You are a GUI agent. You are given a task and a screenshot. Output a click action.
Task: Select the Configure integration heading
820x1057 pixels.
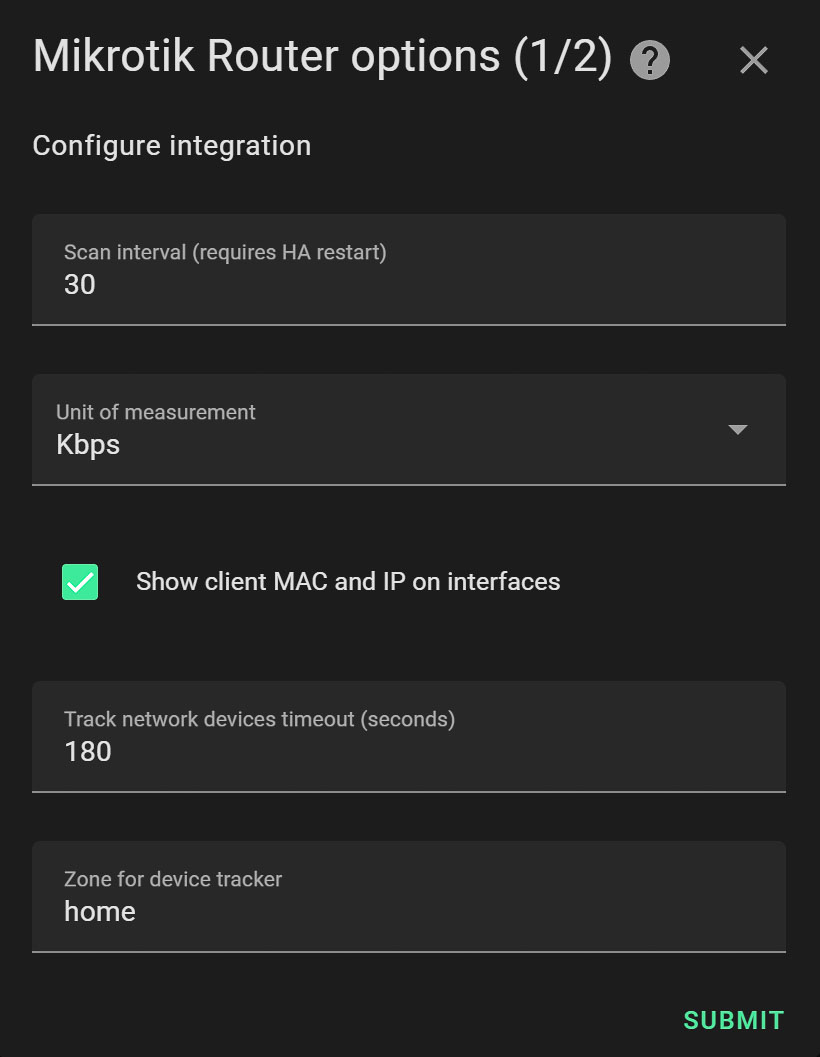(171, 145)
